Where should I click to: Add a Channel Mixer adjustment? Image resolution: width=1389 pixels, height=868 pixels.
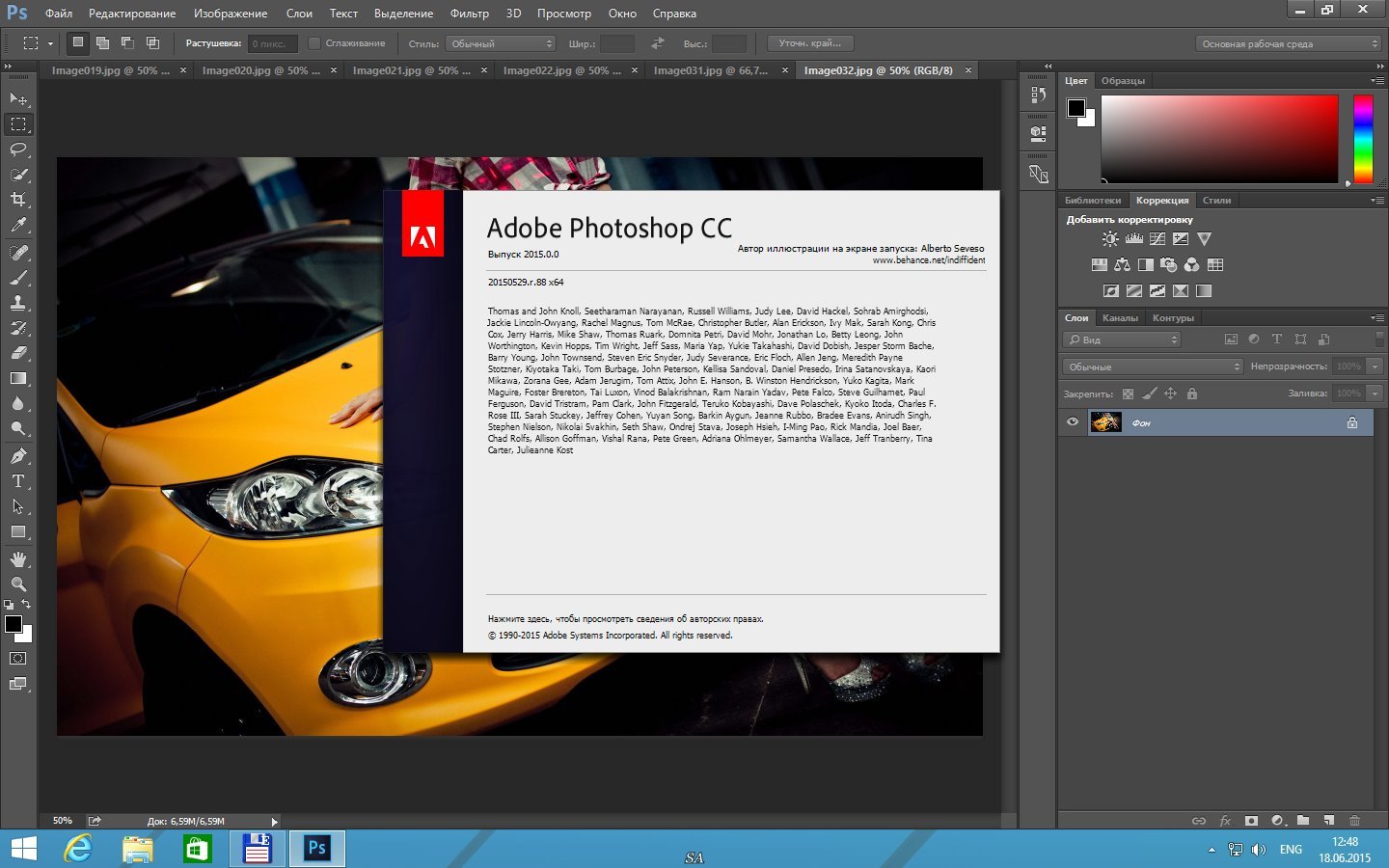coord(1191,265)
